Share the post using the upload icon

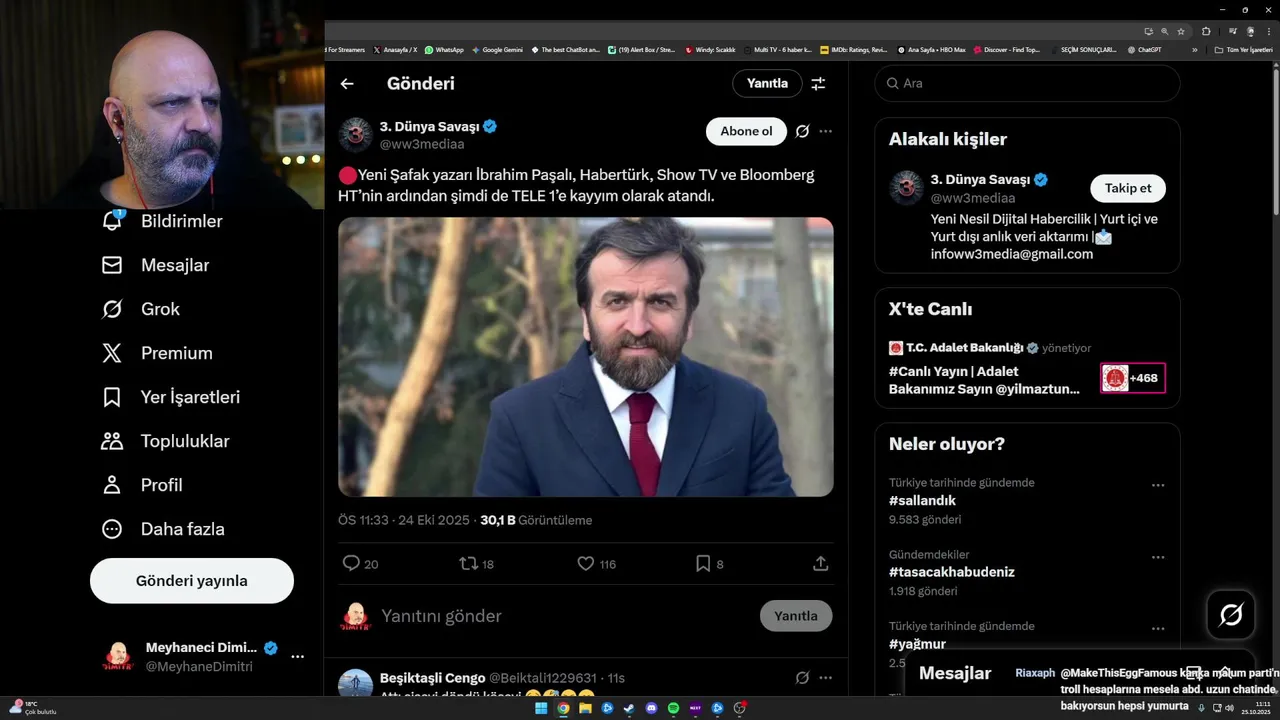click(x=820, y=564)
